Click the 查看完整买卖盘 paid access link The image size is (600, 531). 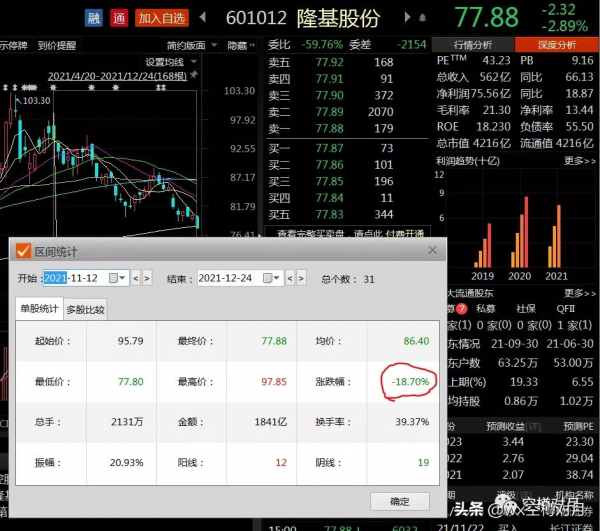point(350,233)
